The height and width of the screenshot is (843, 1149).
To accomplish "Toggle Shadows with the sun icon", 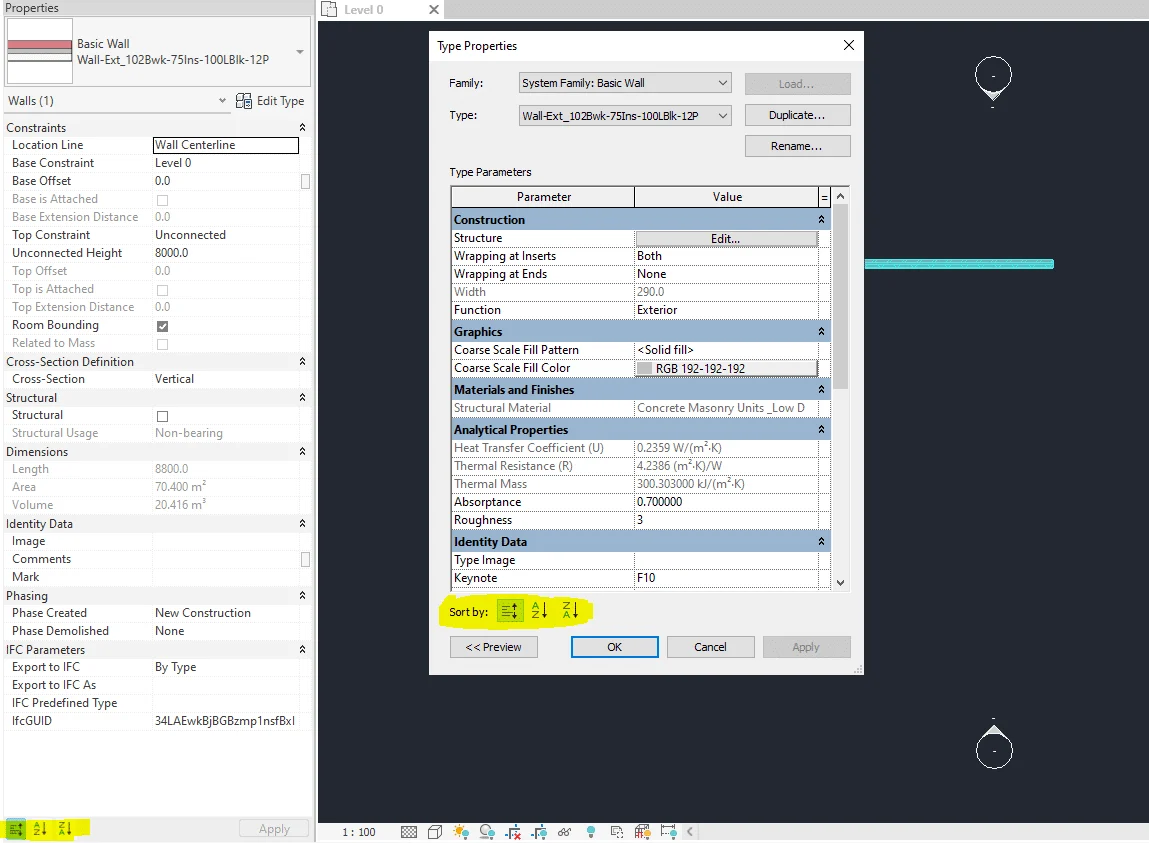I will coord(462,831).
